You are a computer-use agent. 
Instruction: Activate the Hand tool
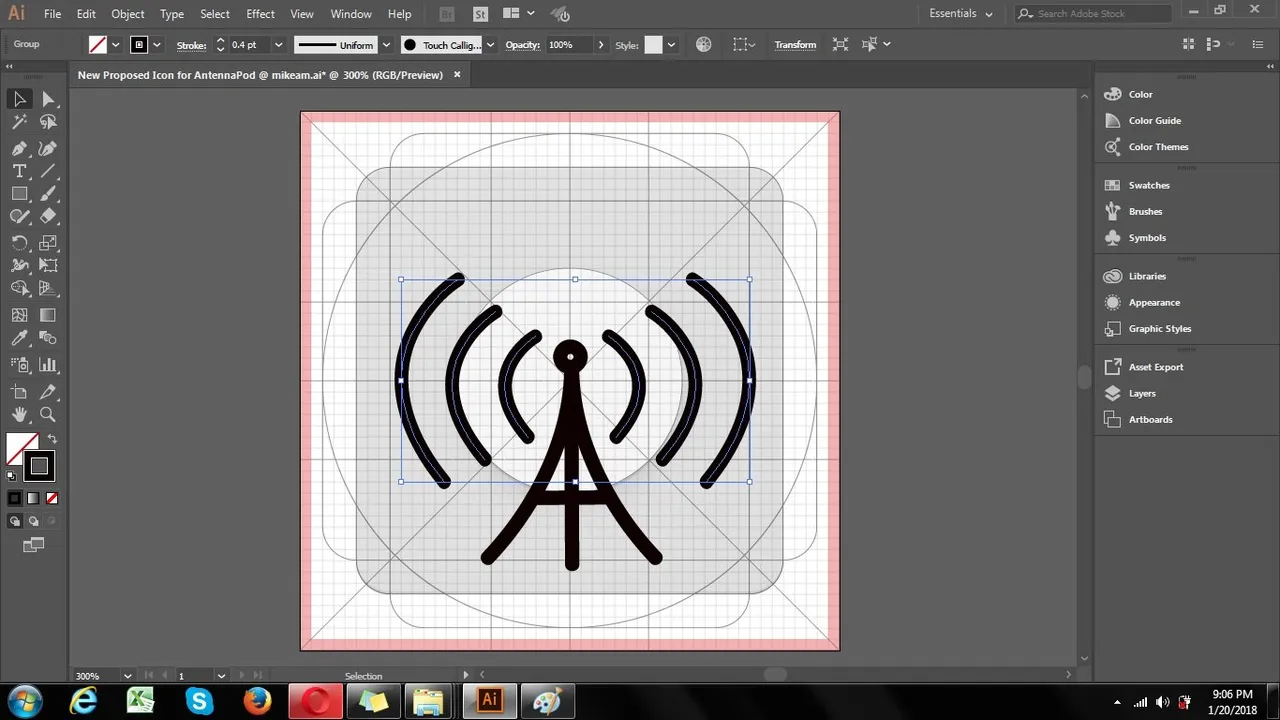(x=19, y=414)
